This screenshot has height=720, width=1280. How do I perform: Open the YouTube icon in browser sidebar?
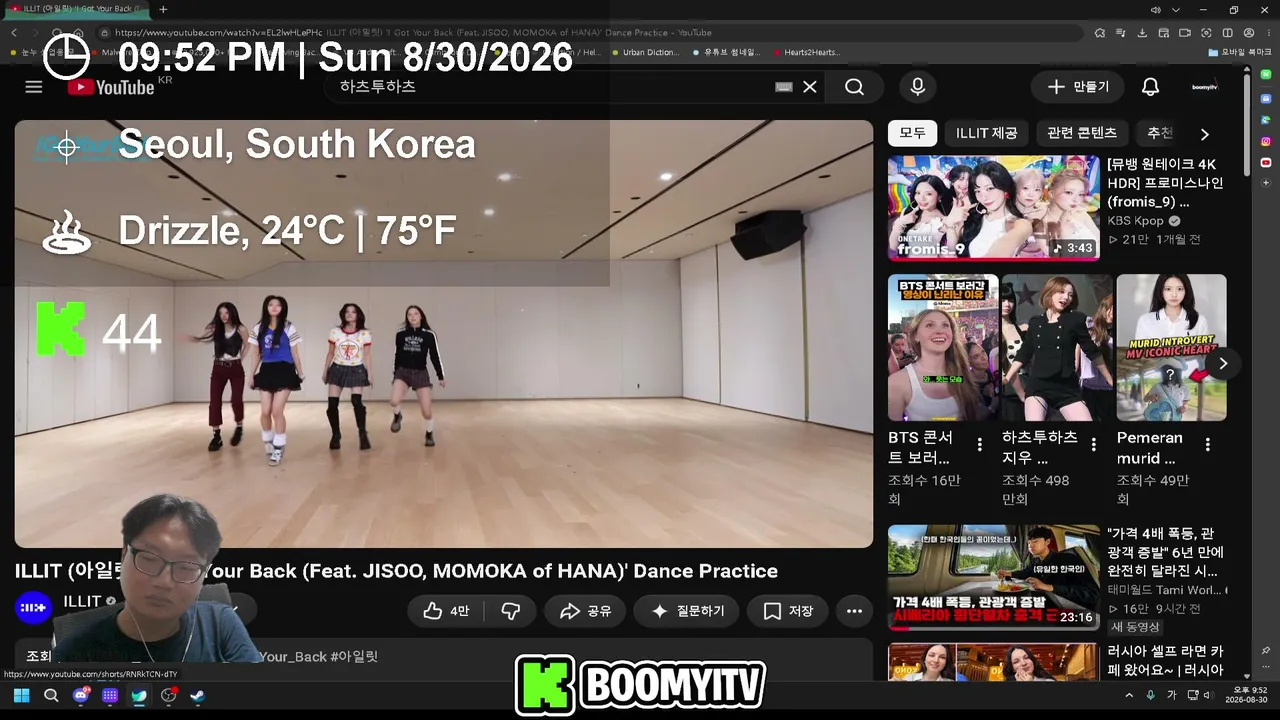pyautogui.click(x=1266, y=162)
